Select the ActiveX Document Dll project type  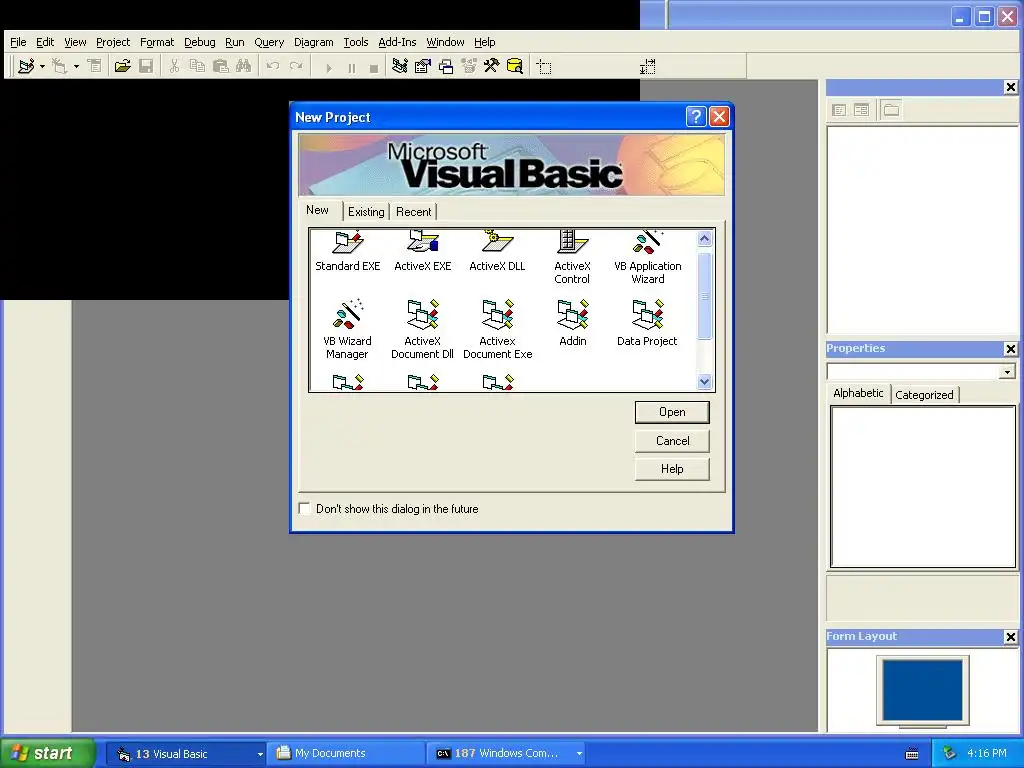(x=423, y=330)
